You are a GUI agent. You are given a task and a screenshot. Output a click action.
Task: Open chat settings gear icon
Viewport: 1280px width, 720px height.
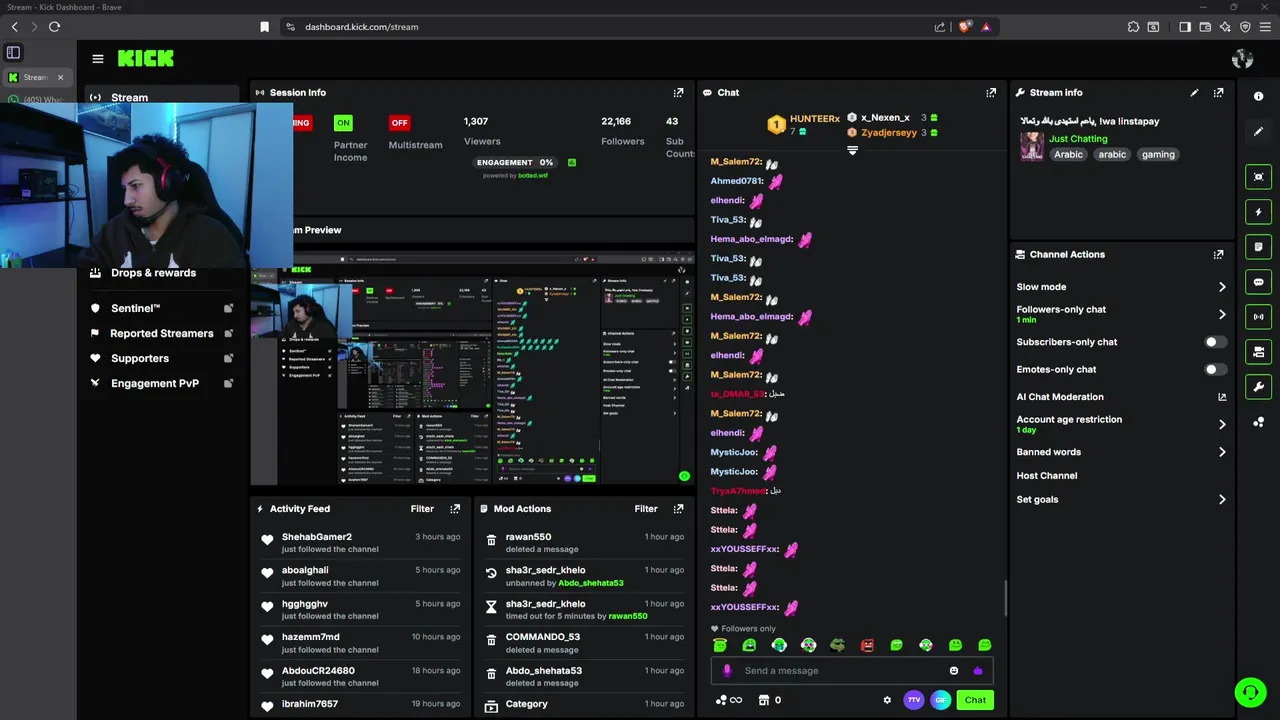coord(887,700)
